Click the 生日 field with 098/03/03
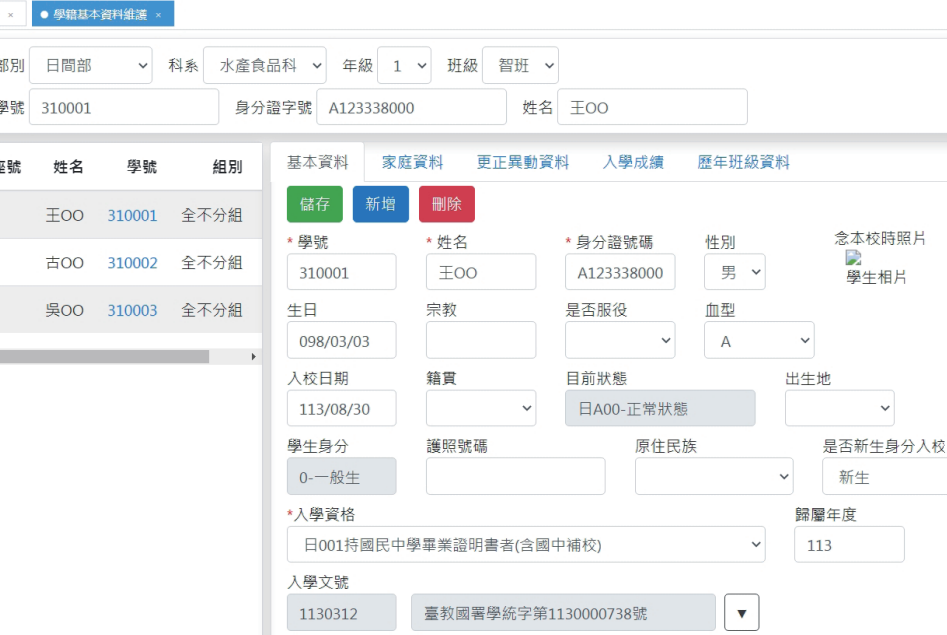This screenshot has height=635, width=947. [342, 341]
